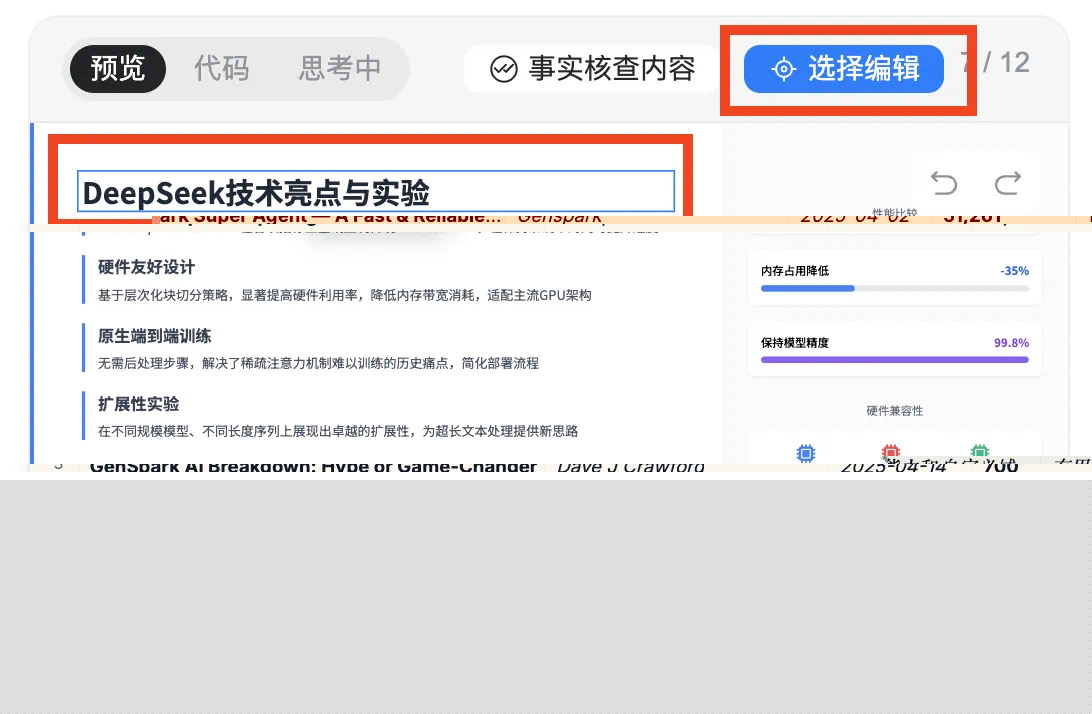Click the 事实核查内容 button
Viewport: 1092px width, 714px height.
click(593, 69)
